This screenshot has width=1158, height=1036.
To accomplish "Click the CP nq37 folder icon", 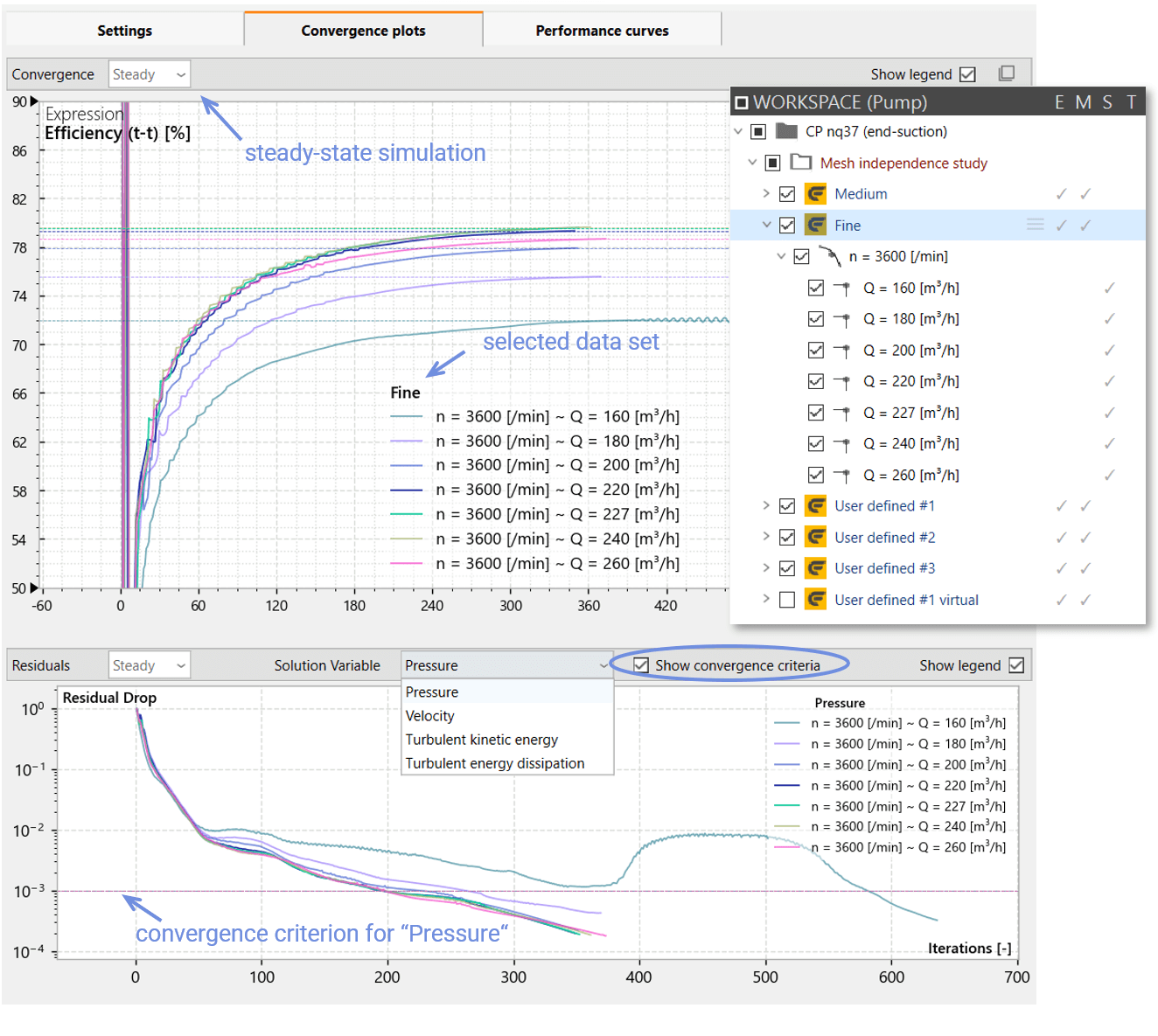I will 786,131.
